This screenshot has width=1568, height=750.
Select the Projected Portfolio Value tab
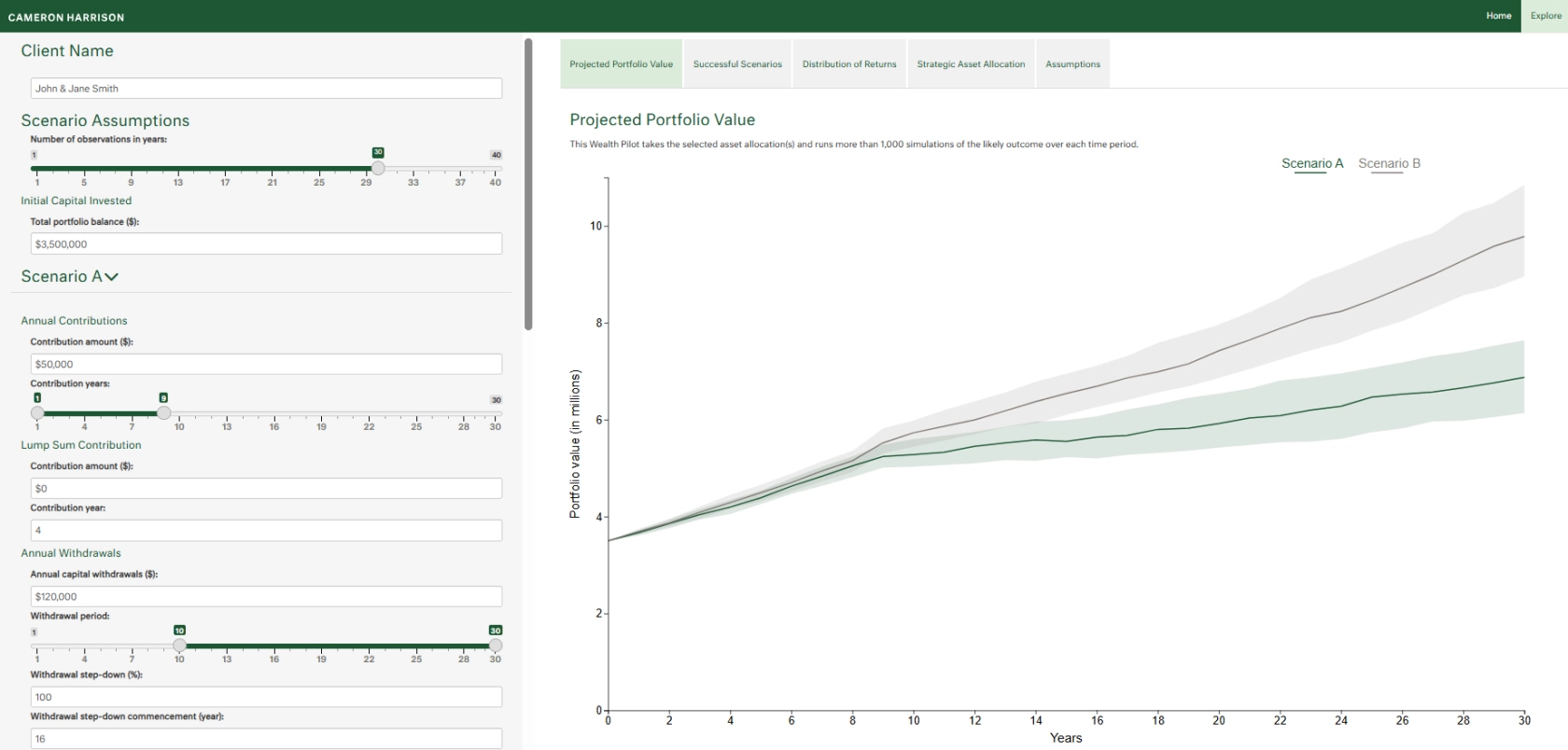coord(621,64)
